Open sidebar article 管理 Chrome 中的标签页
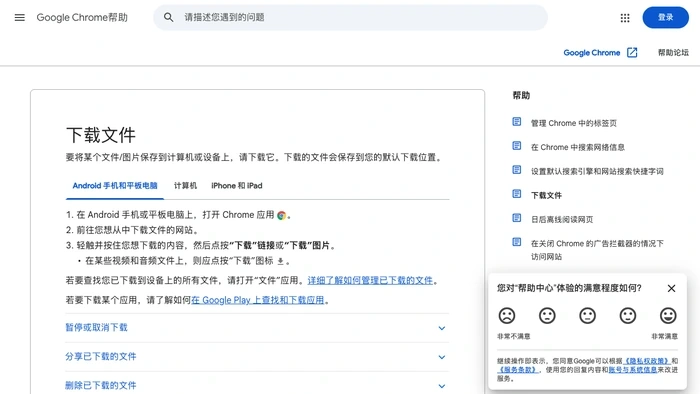This screenshot has height=394, width=700. pyautogui.click(x=573, y=123)
